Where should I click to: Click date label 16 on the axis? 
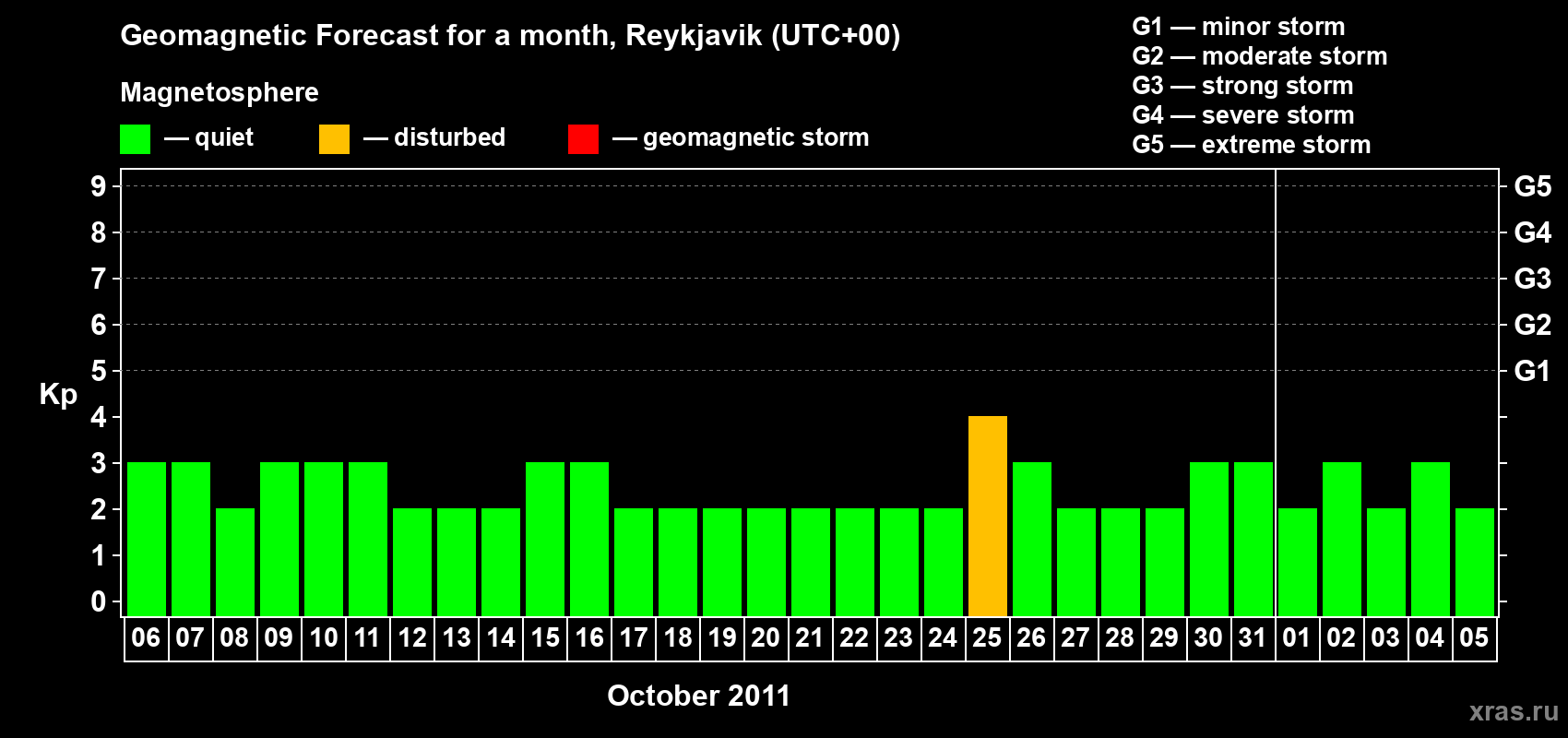coord(588,637)
